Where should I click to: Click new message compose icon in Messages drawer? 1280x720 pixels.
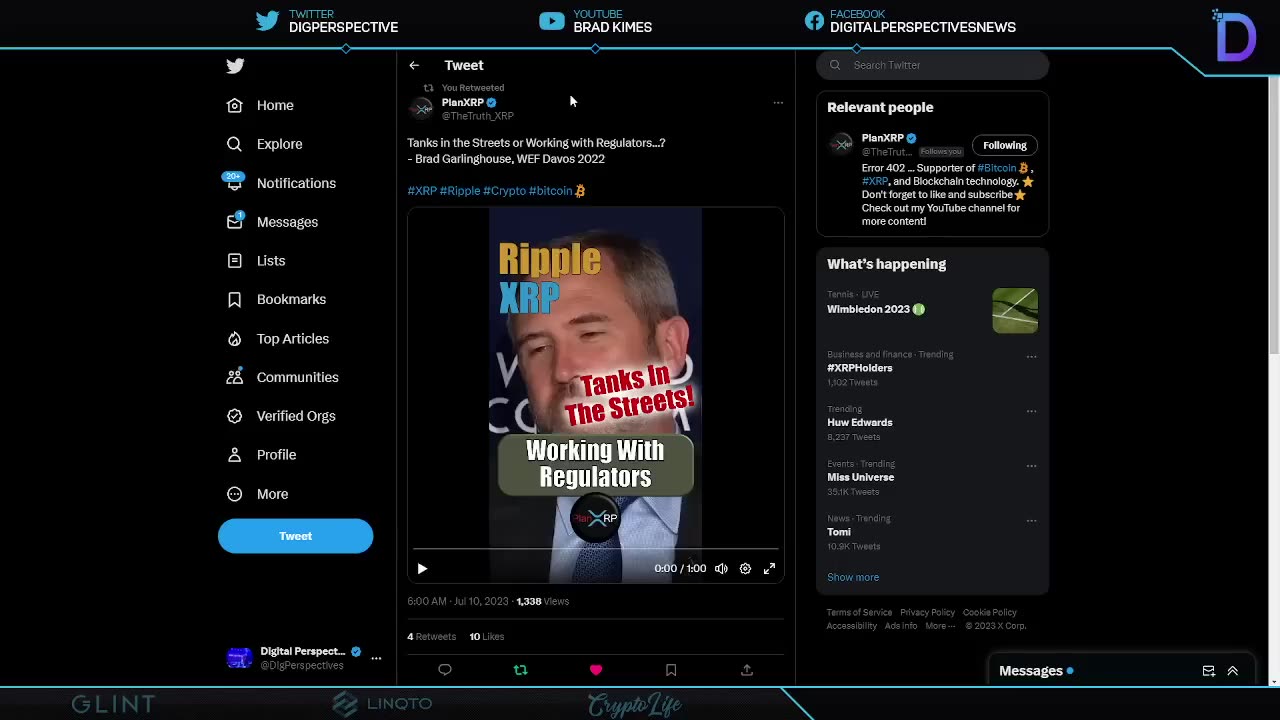[1208, 671]
